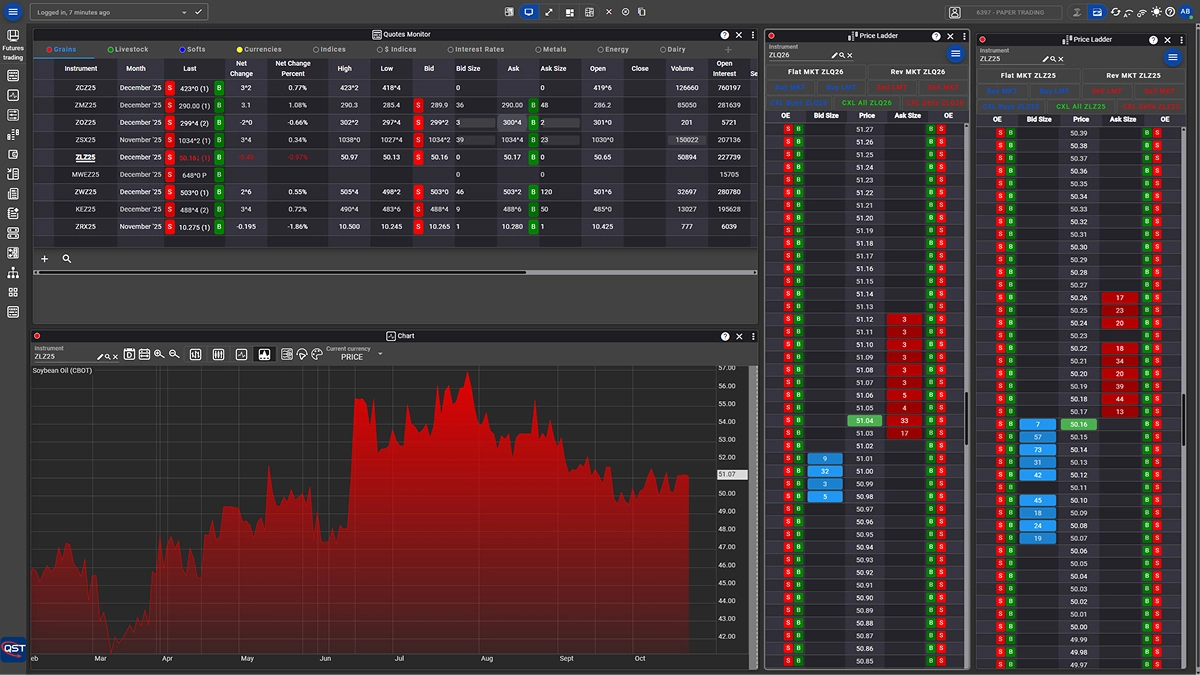
Task: Switch chart to line style
Action: (x=241, y=354)
